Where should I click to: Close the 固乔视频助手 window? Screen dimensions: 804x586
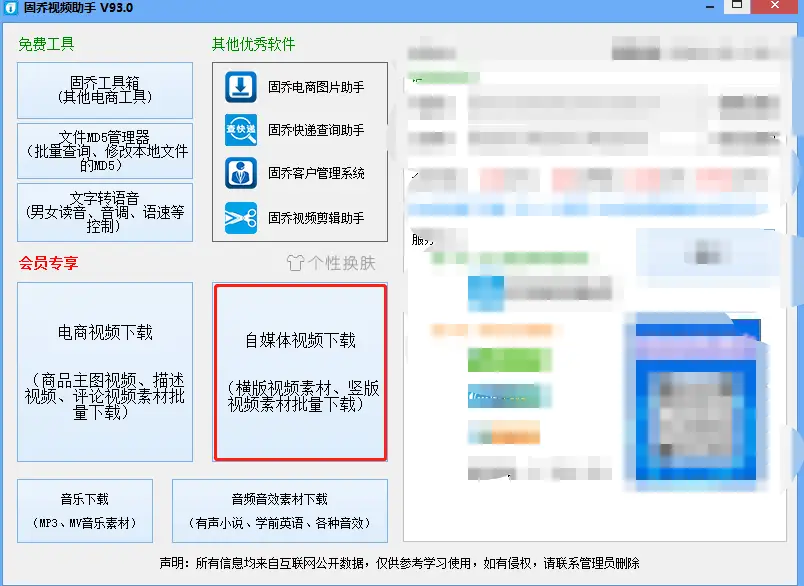pyautogui.click(x=775, y=6)
